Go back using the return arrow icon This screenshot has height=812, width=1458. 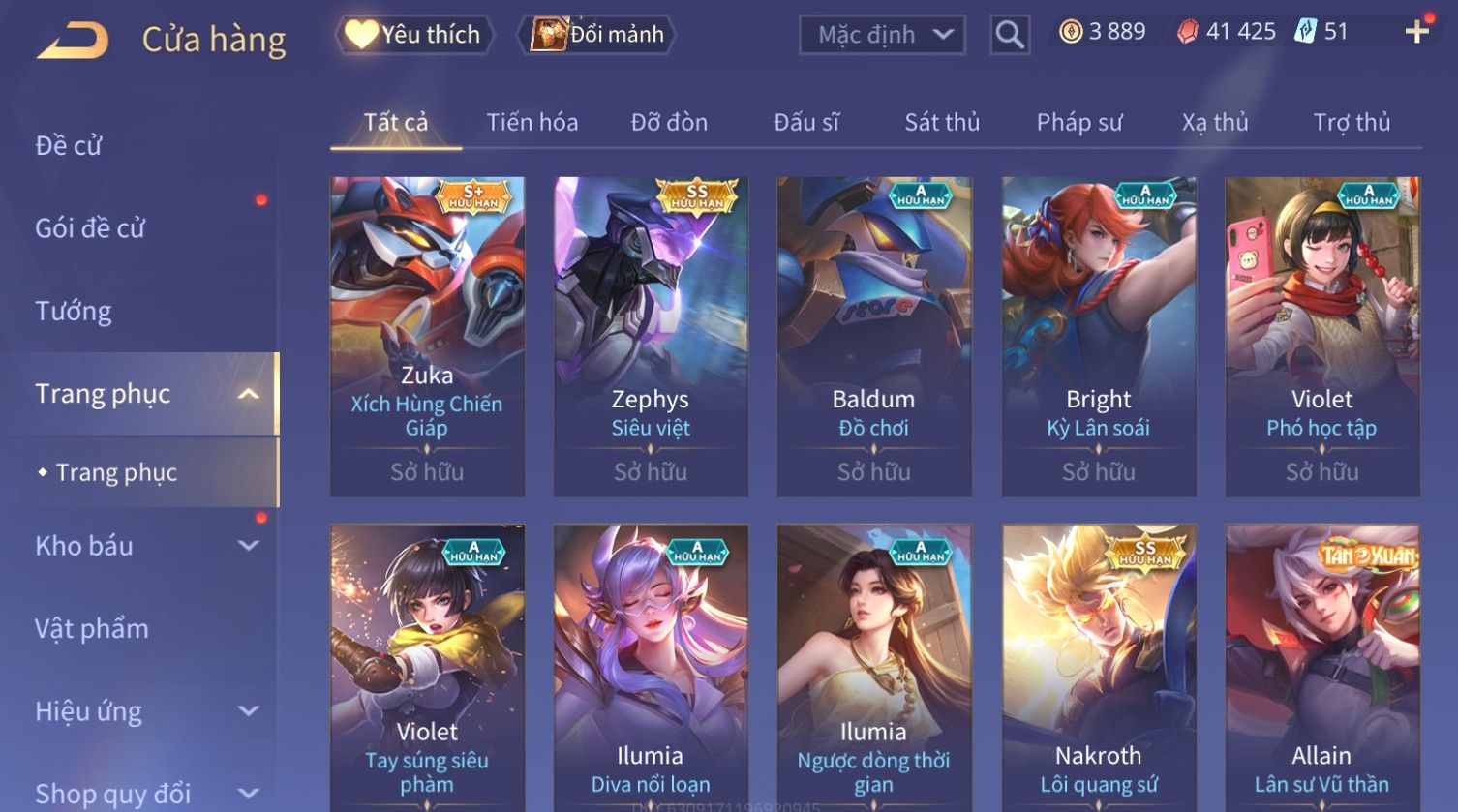pyautogui.click(x=73, y=40)
